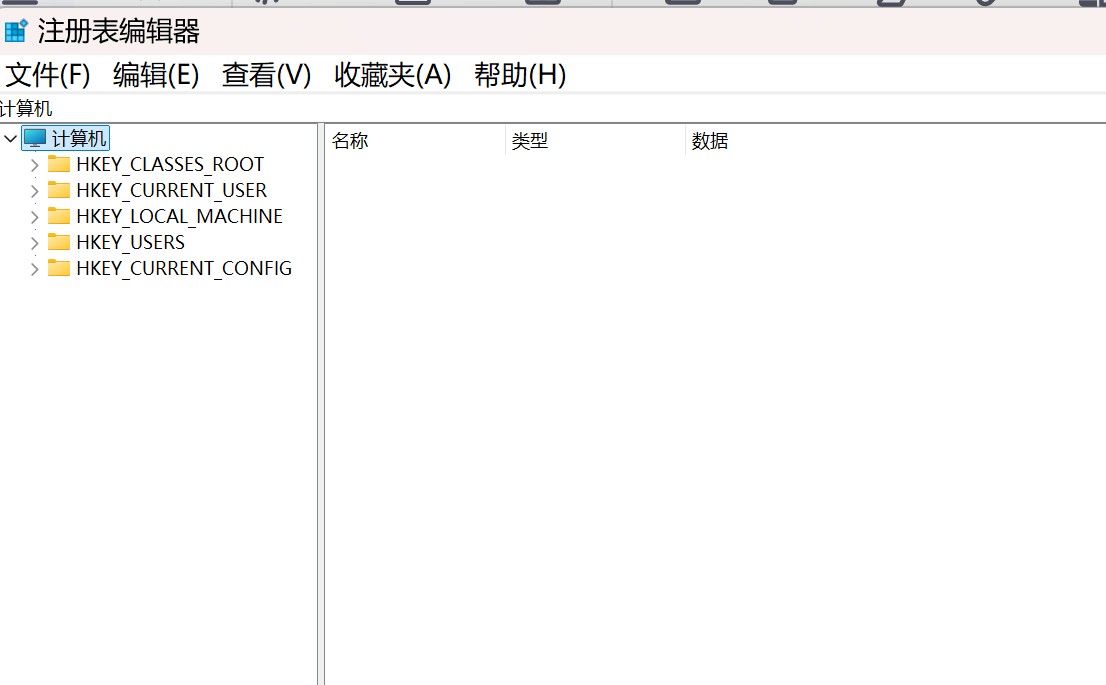Select the HKEY_LOCAL_MACHINE label
Image resolution: width=1106 pixels, height=685 pixels.
click(x=179, y=216)
